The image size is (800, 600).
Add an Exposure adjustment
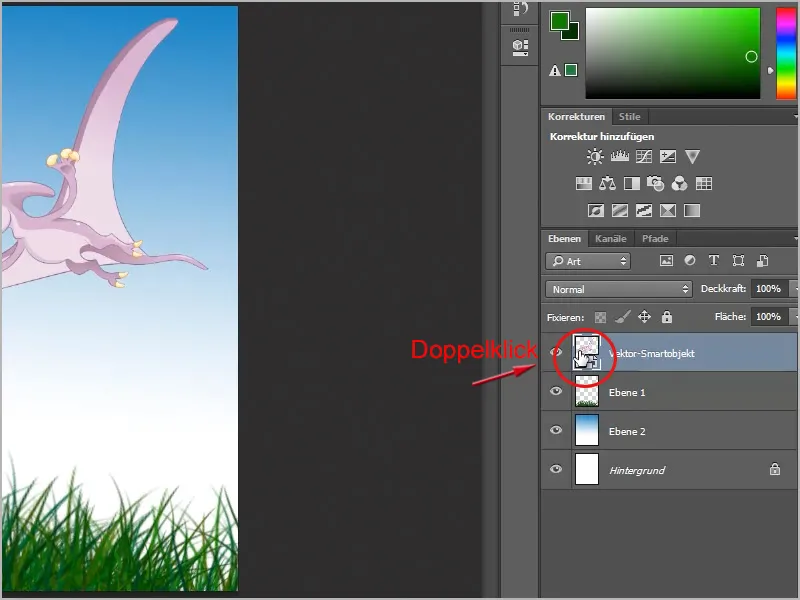pyautogui.click(x=668, y=156)
